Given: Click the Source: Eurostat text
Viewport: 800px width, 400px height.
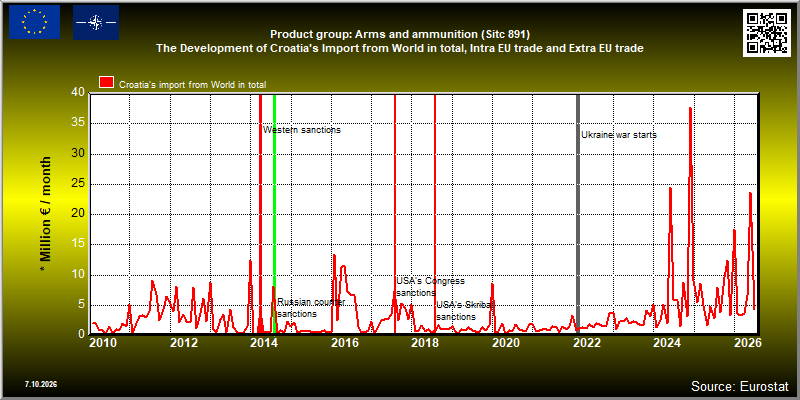Looking at the screenshot, I should 740,385.
